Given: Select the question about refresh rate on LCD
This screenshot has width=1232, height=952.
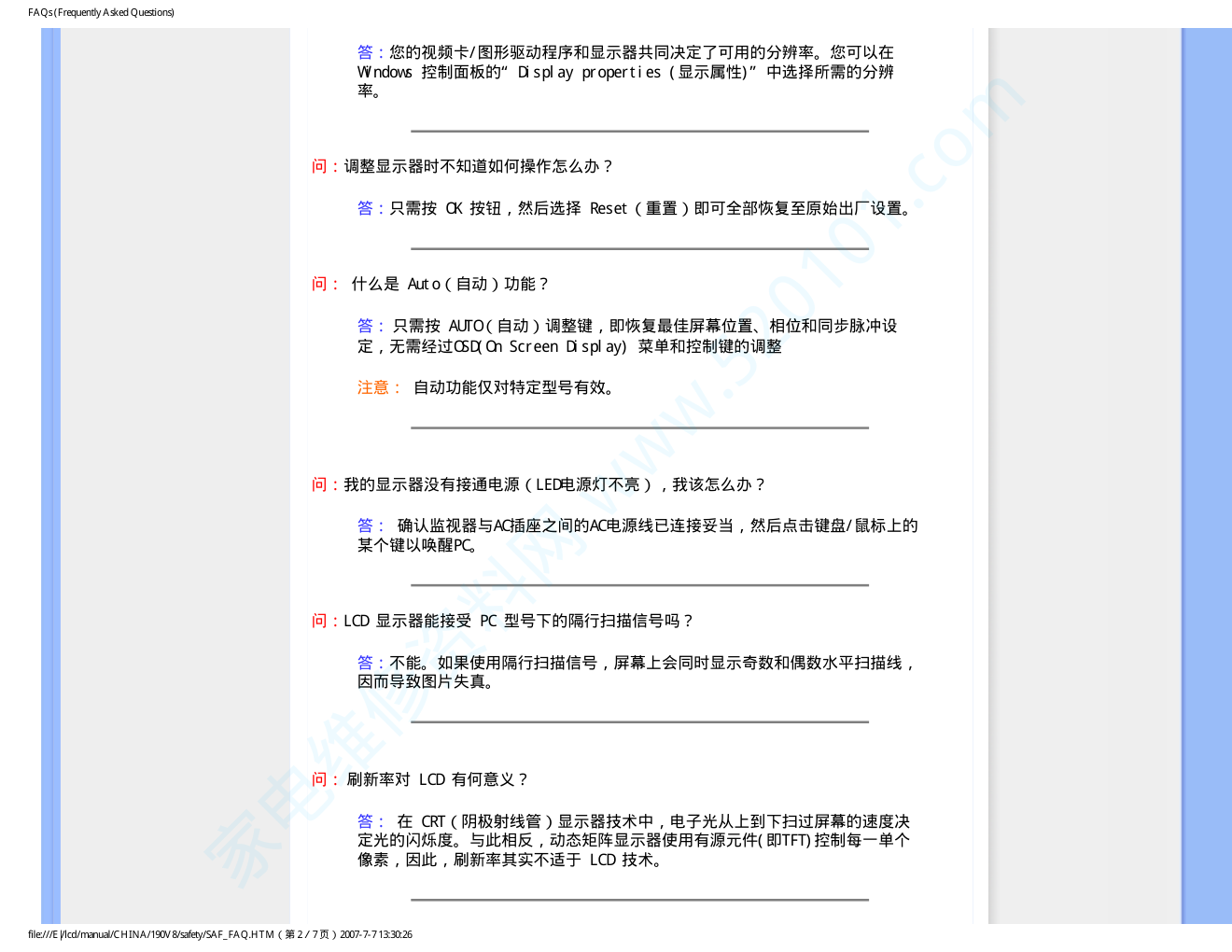Looking at the screenshot, I should tap(437, 779).
